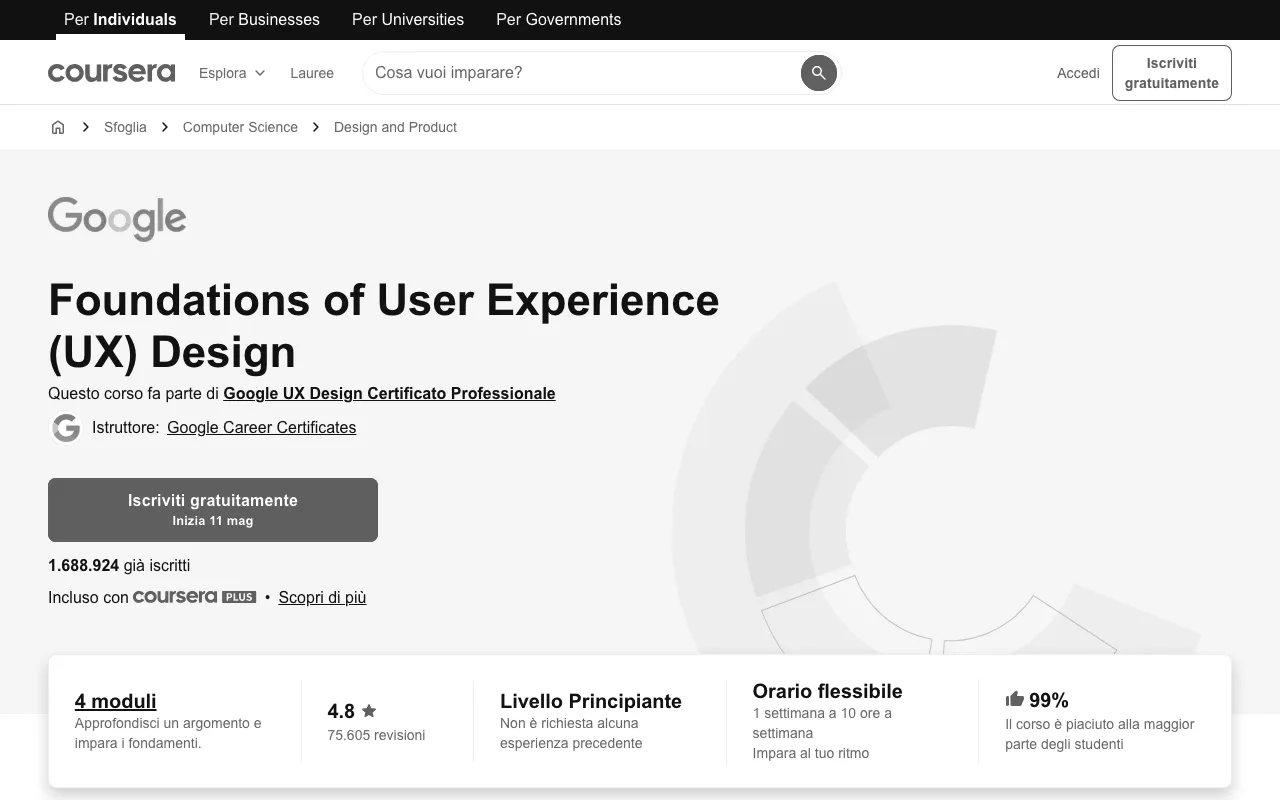1280x800 pixels.
Task: Click the course title Foundations of User Experience
Action: tap(384, 326)
